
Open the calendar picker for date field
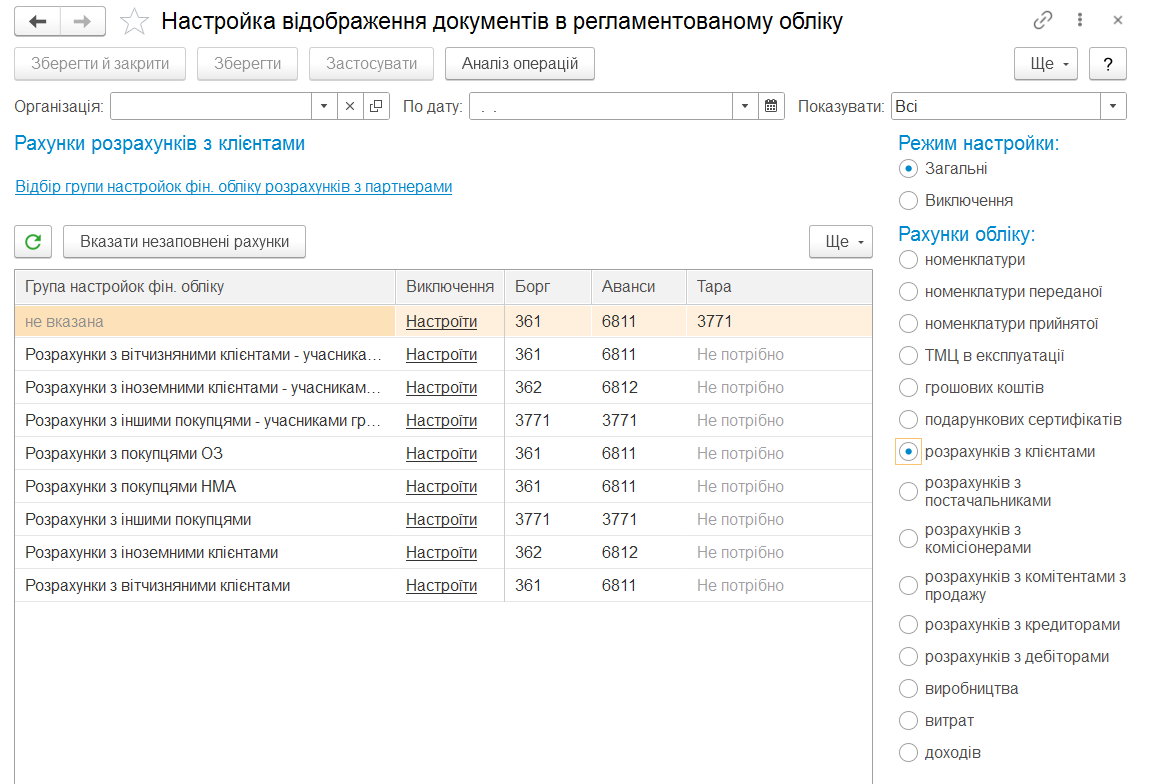pyautogui.click(x=771, y=106)
